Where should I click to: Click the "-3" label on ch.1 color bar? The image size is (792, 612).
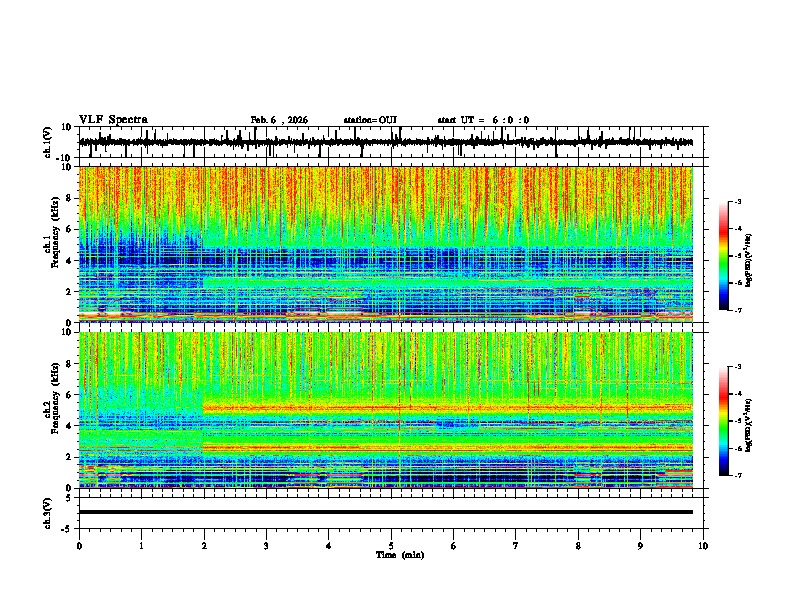coord(737,201)
